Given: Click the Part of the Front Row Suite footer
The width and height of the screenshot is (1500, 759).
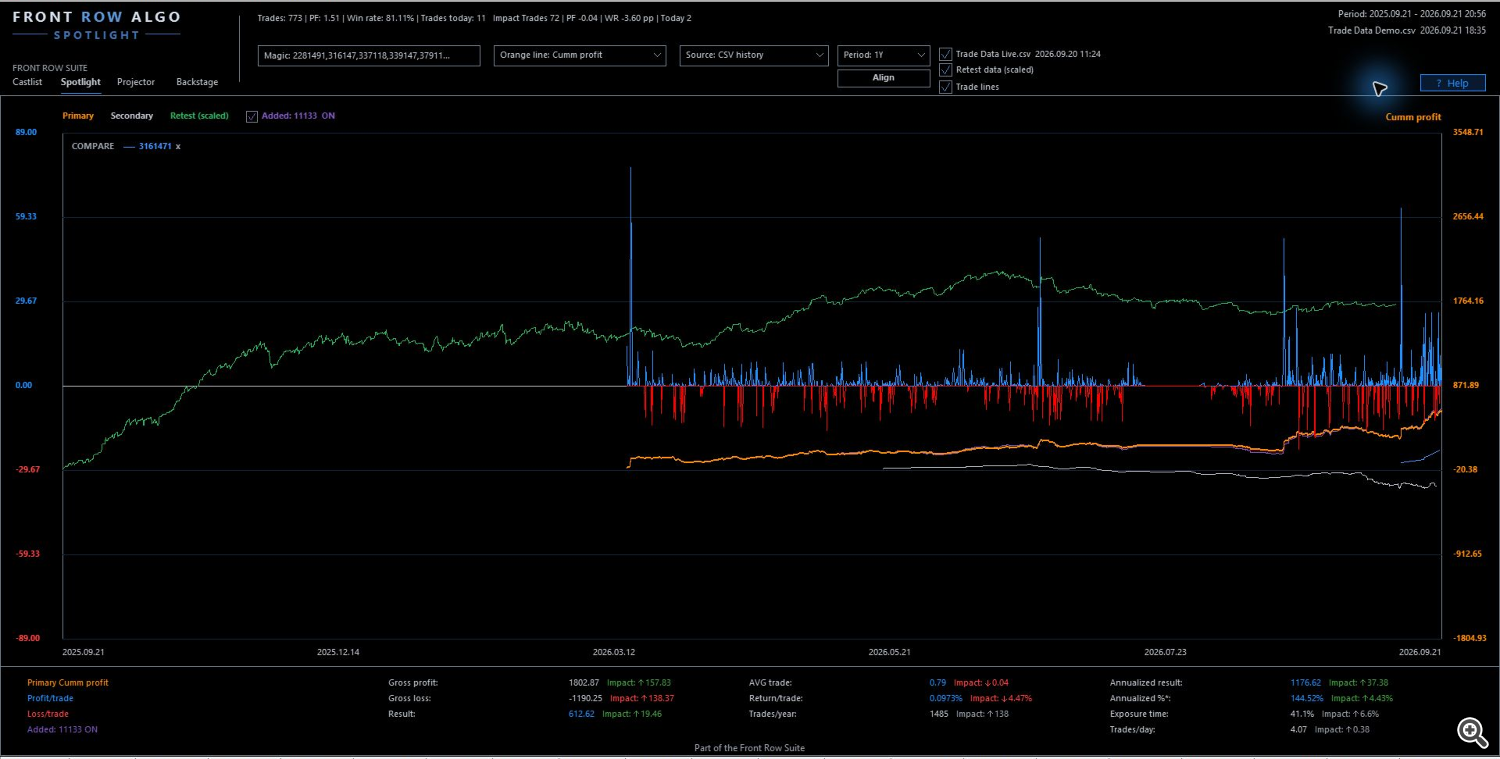Looking at the screenshot, I should click(749, 748).
